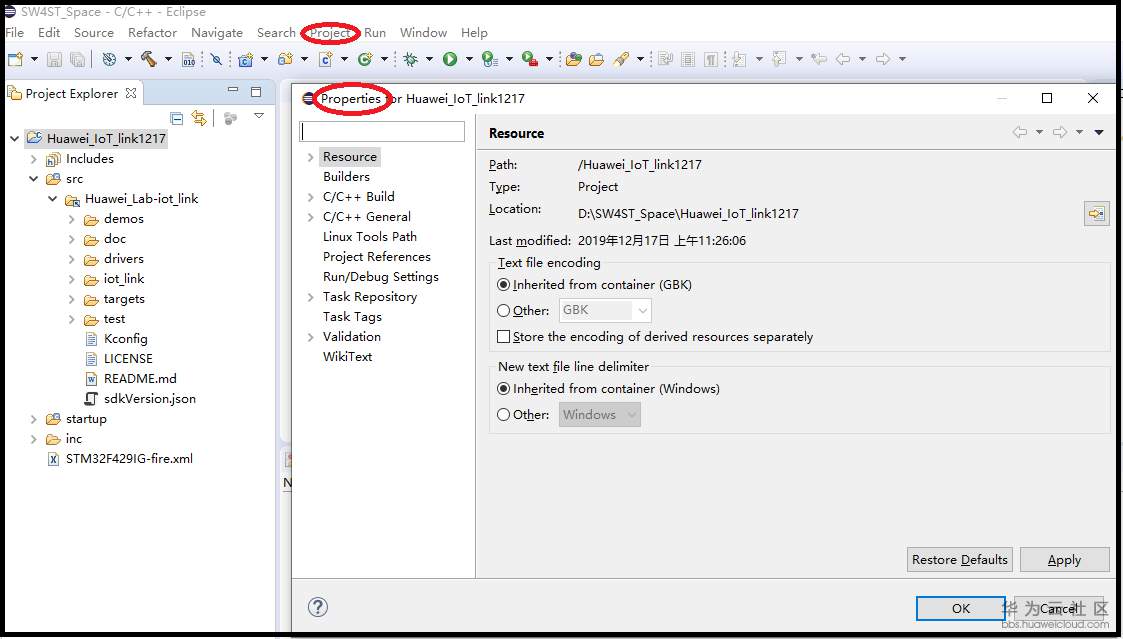Click the Show In location button icon
The height and width of the screenshot is (639, 1123).
click(1097, 213)
